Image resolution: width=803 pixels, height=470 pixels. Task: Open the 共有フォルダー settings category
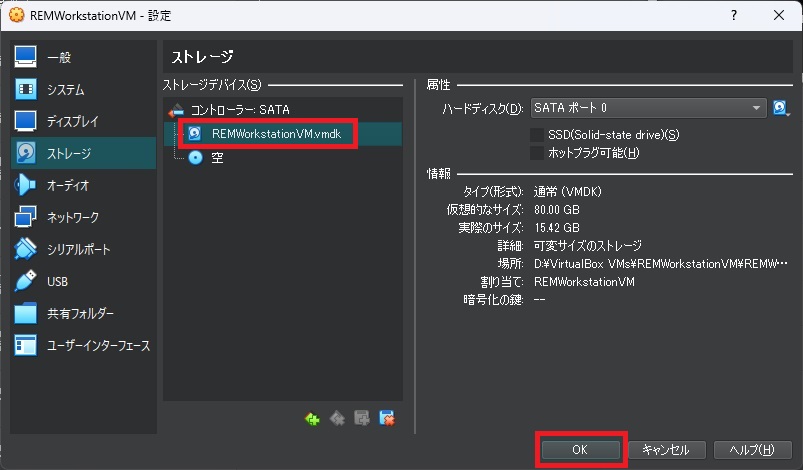(83, 313)
